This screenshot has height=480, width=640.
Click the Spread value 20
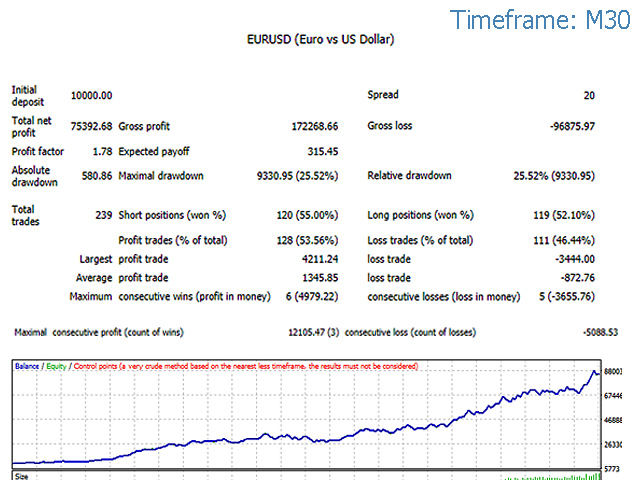point(589,96)
